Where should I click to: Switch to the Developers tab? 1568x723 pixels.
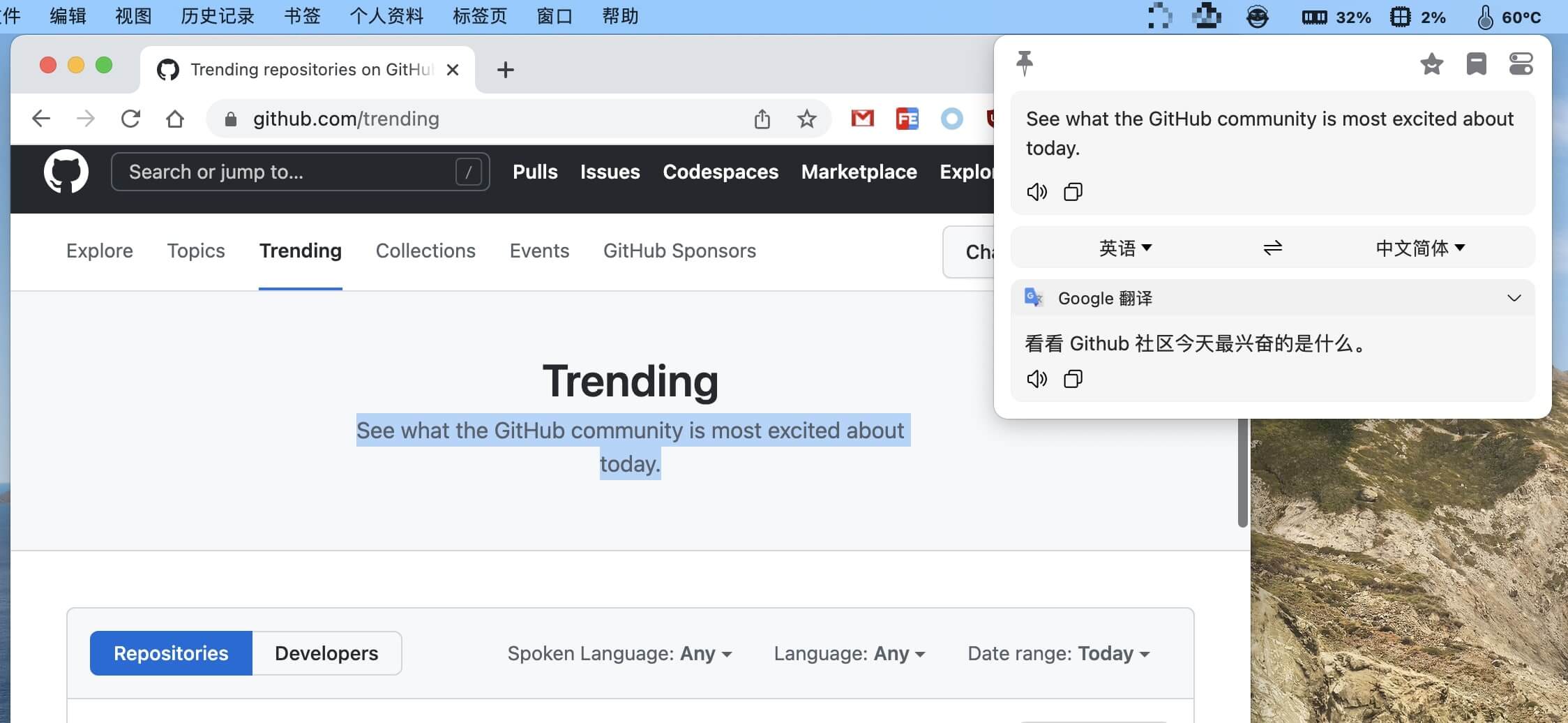click(x=326, y=654)
